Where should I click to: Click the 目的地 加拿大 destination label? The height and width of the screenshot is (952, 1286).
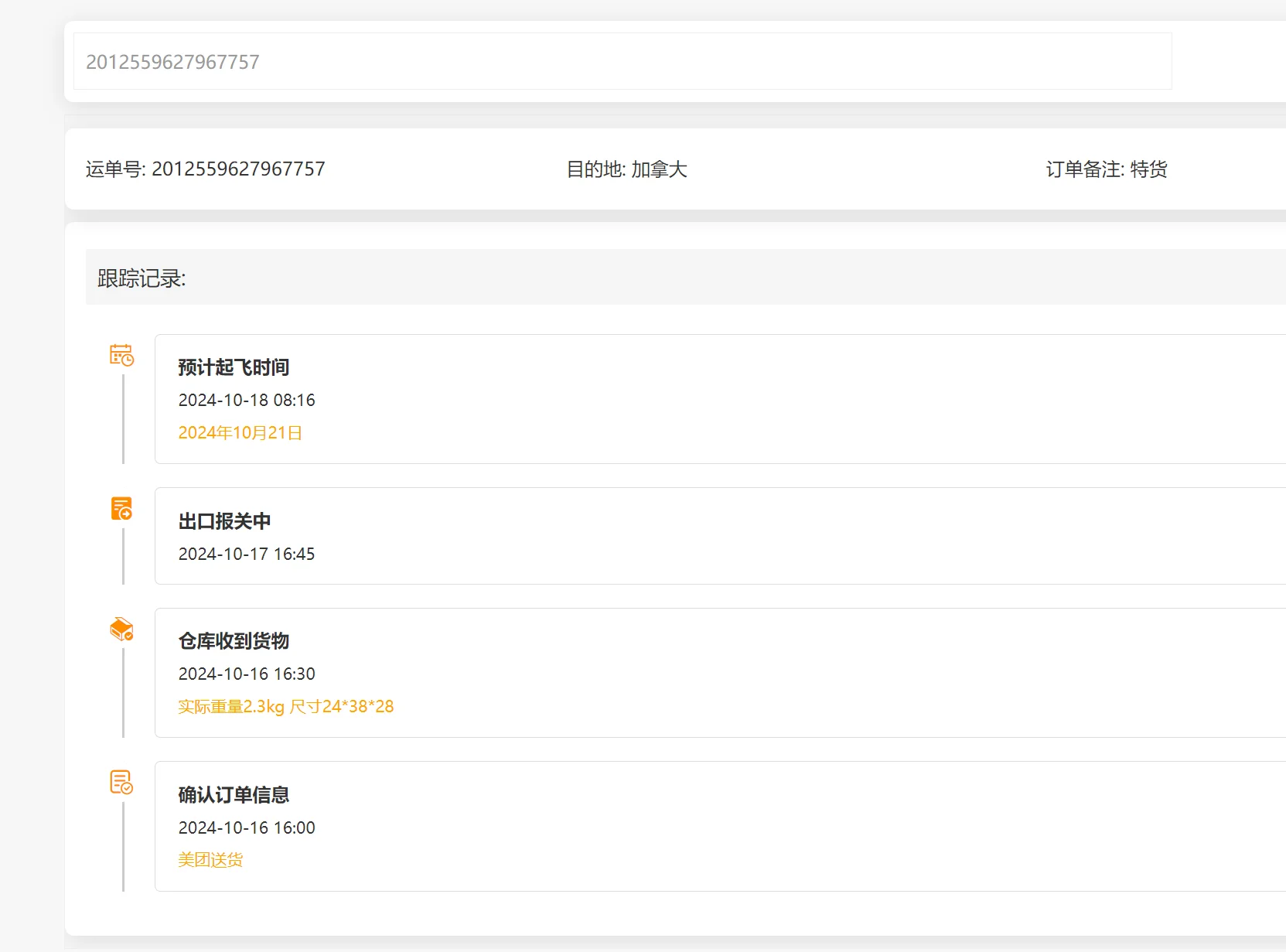point(626,169)
